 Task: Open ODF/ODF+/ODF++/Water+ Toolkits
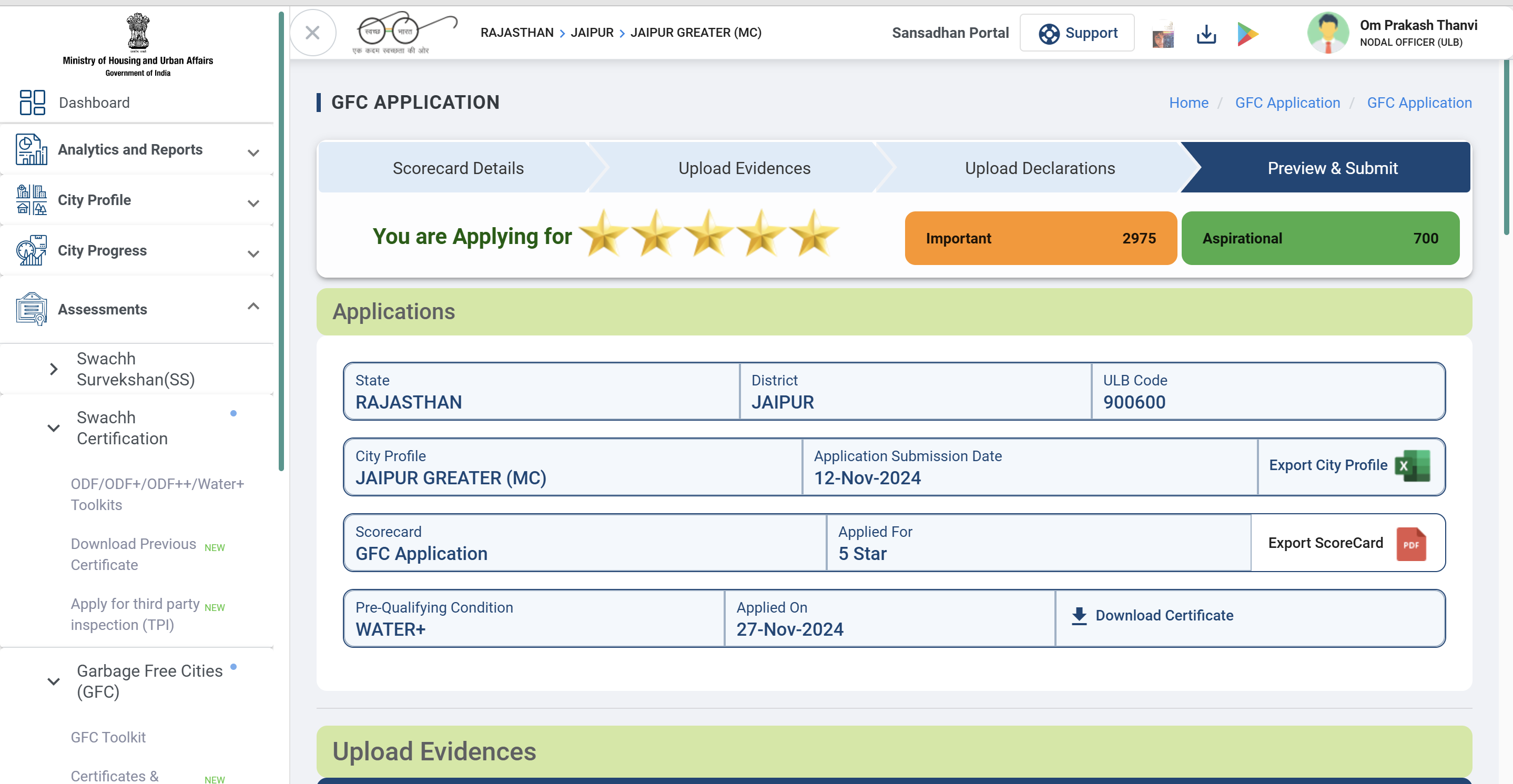157,494
